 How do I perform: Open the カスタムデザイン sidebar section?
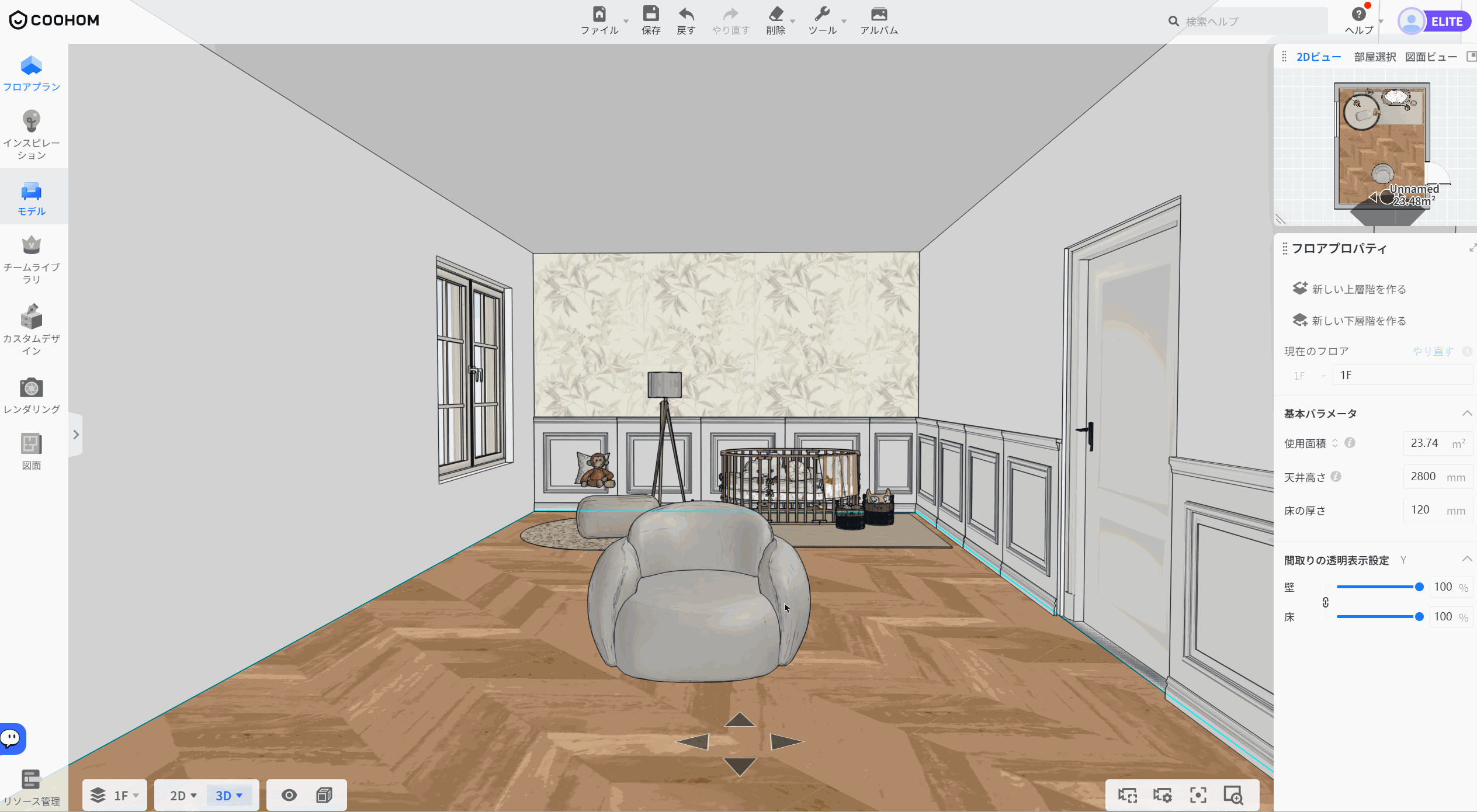click(32, 329)
